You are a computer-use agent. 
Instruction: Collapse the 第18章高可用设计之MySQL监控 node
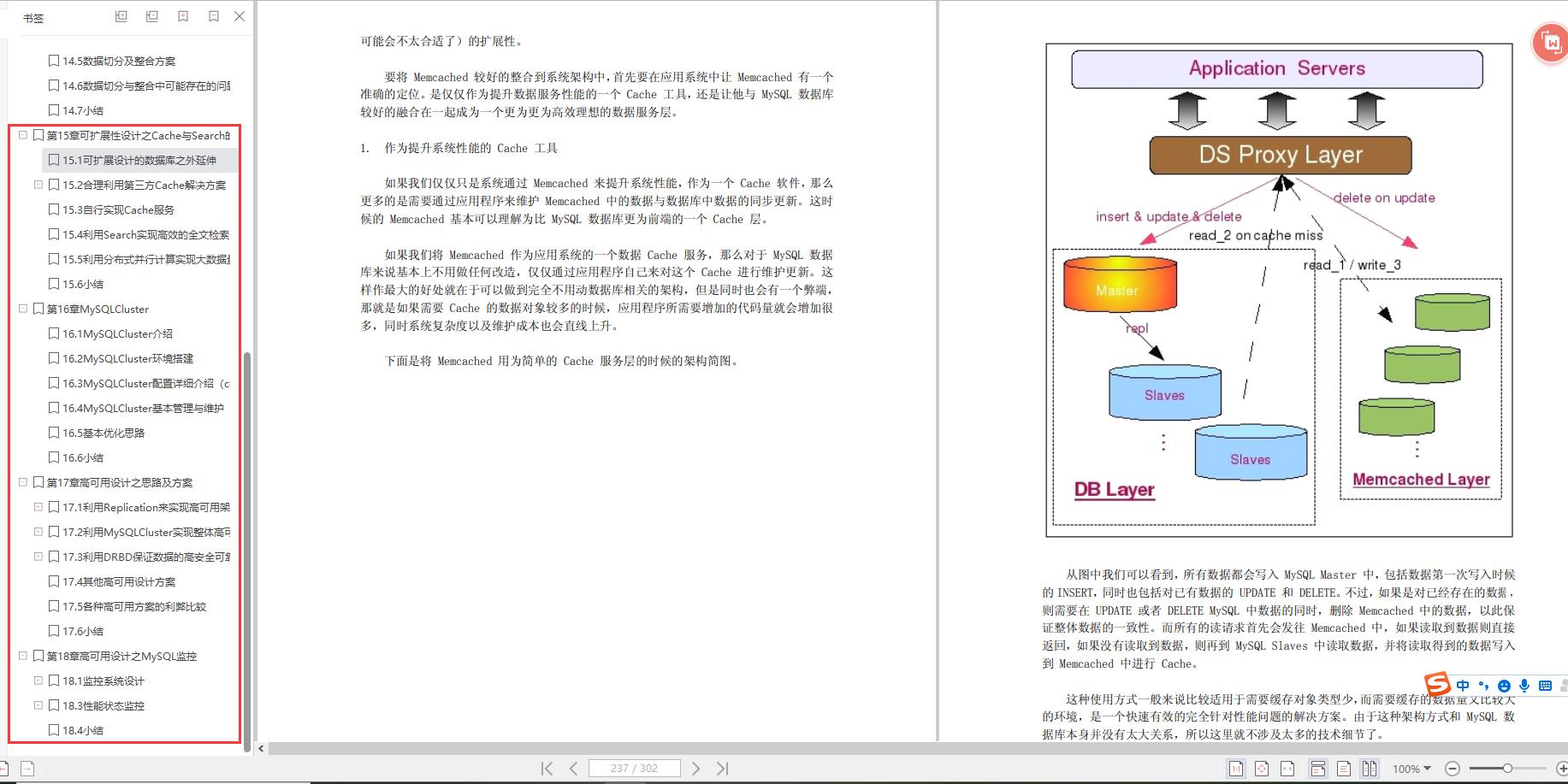[x=23, y=656]
